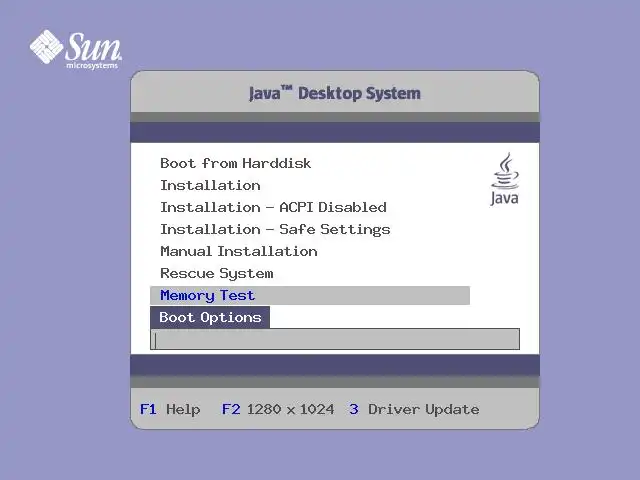Click the Java coffee cup logo
640x480 pixels.
(504, 179)
